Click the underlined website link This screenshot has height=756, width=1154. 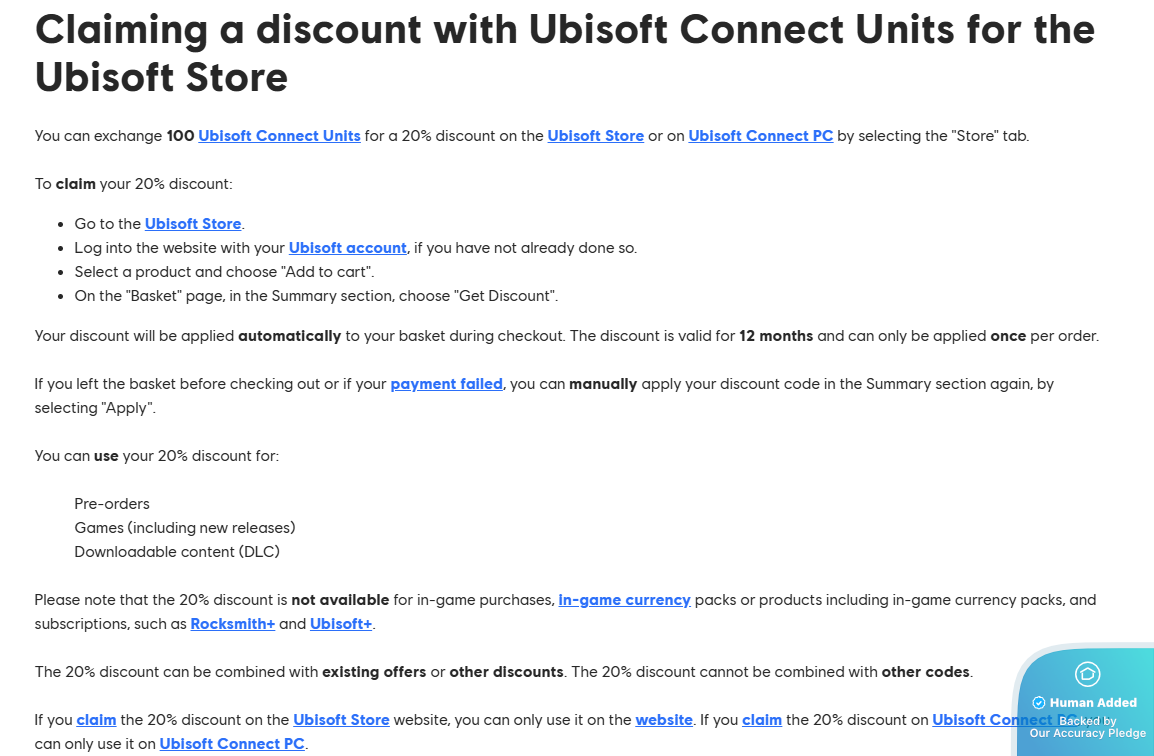pos(664,720)
